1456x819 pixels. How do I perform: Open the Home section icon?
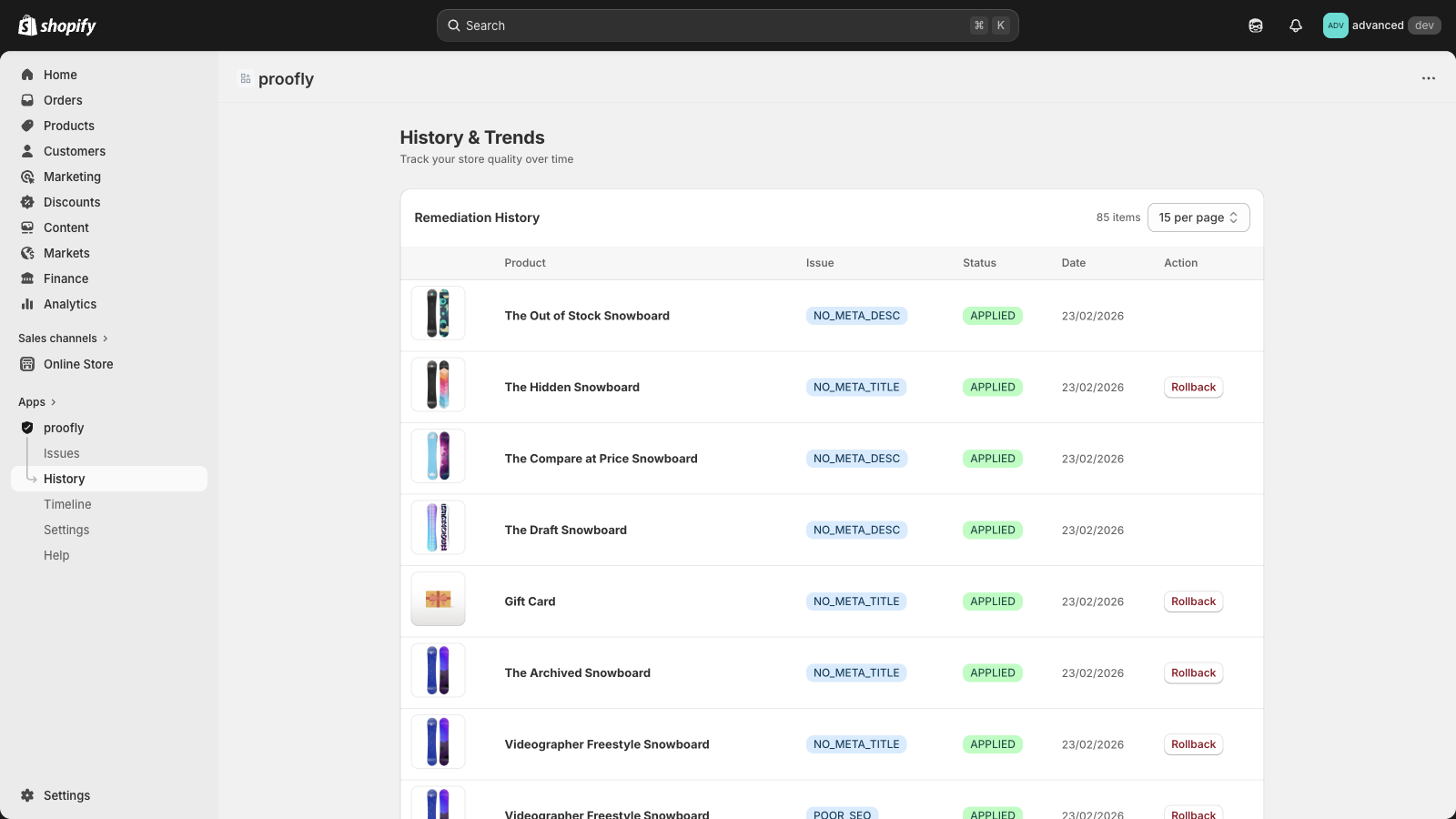pos(28,75)
